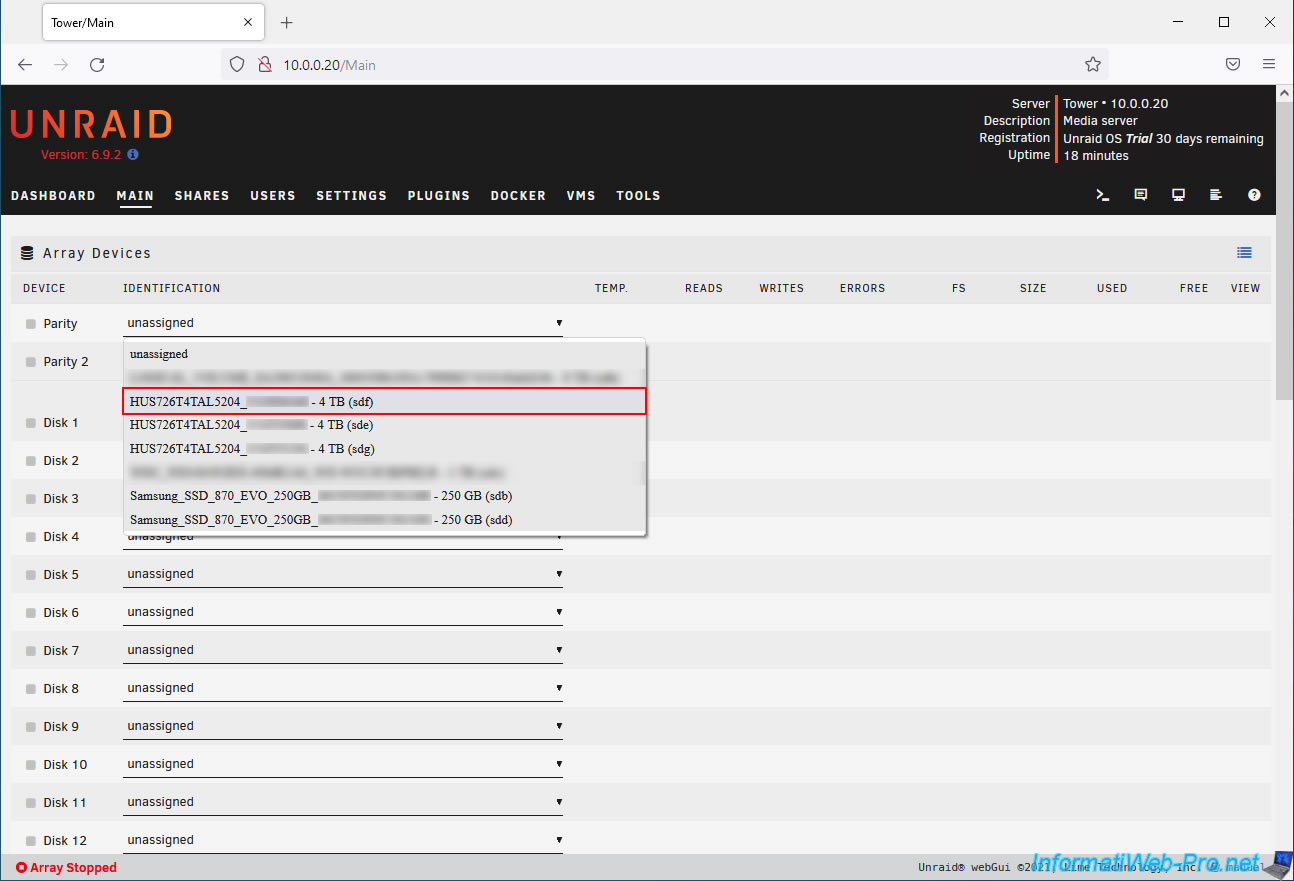
Task: Click the help question mark icon
Action: coord(1254,195)
